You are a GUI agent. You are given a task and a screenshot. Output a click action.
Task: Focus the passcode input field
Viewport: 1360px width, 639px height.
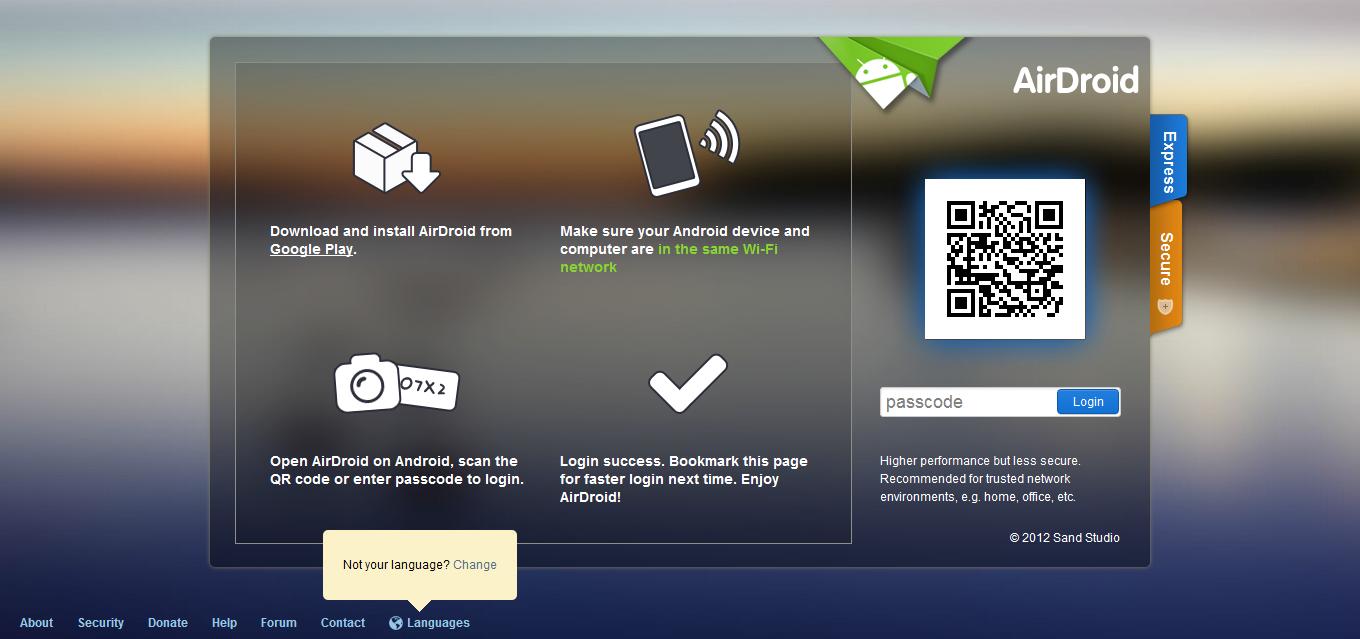(969, 402)
